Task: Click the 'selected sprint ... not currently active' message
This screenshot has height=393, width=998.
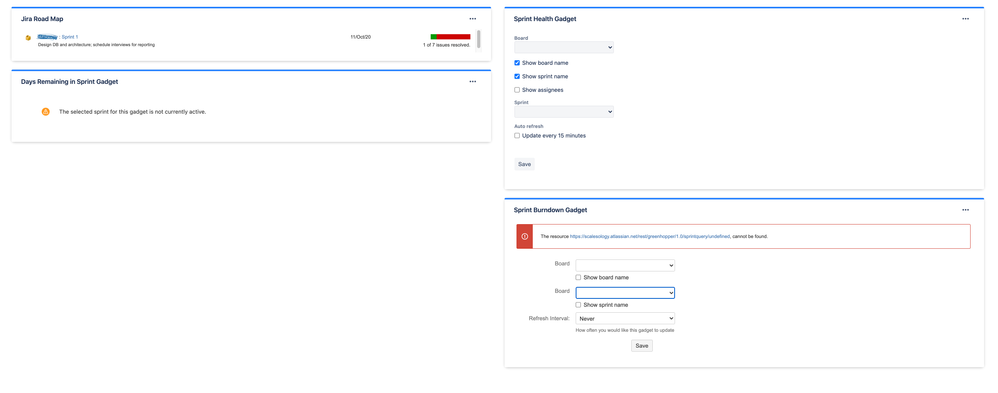Action: point(132,112)
